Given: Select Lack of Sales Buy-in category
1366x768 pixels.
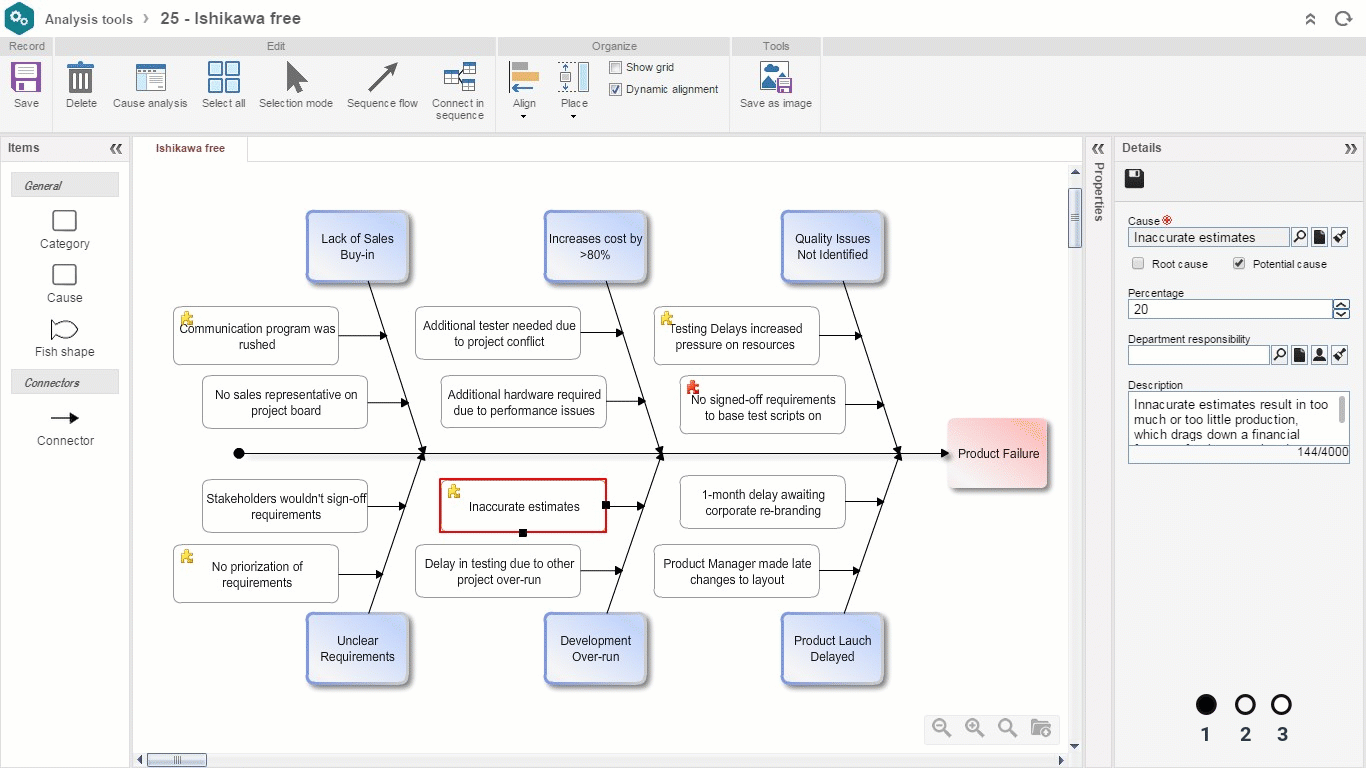Looking at the screenshot, I should 357,246.
